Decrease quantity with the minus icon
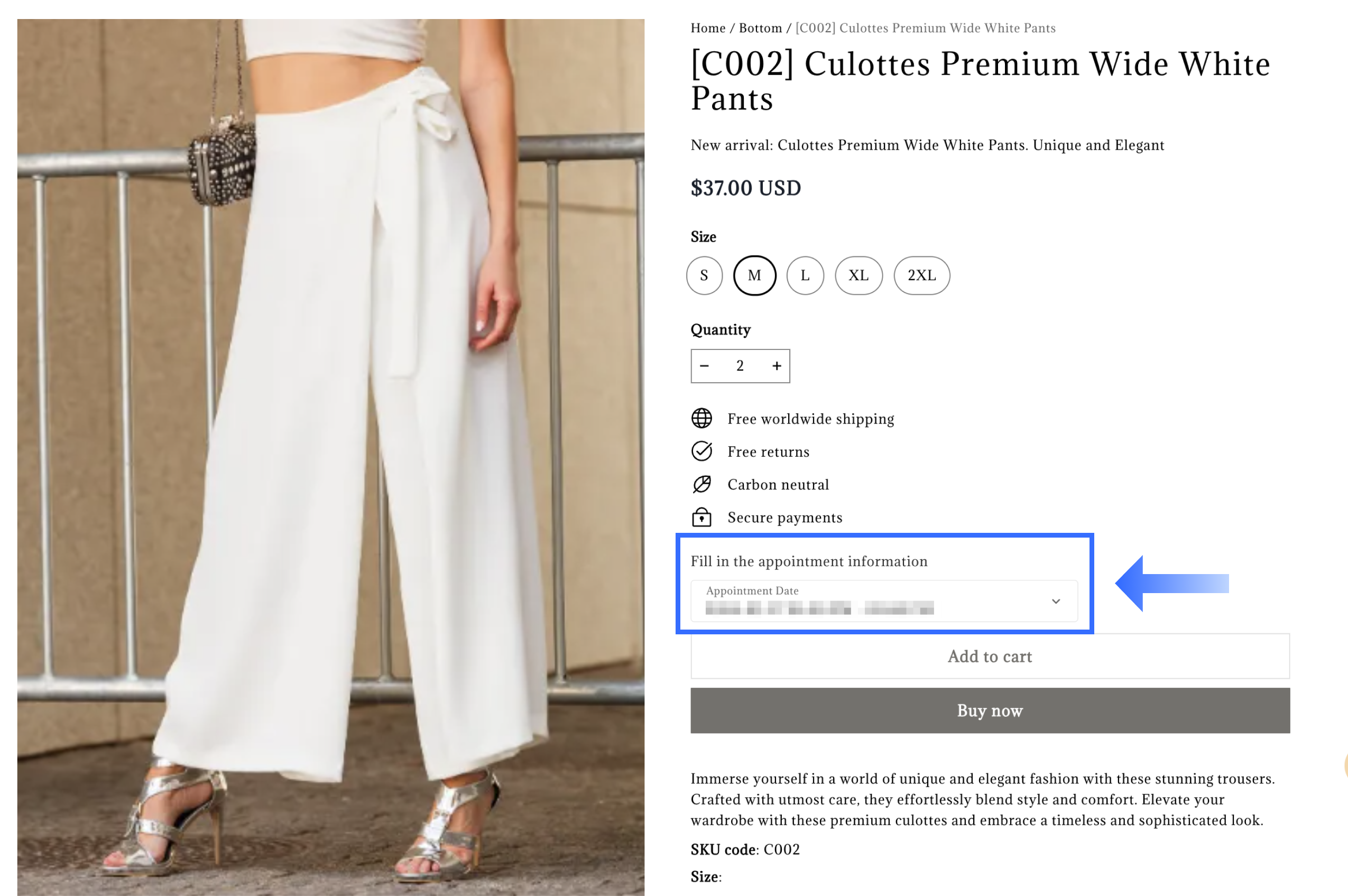 704,366
